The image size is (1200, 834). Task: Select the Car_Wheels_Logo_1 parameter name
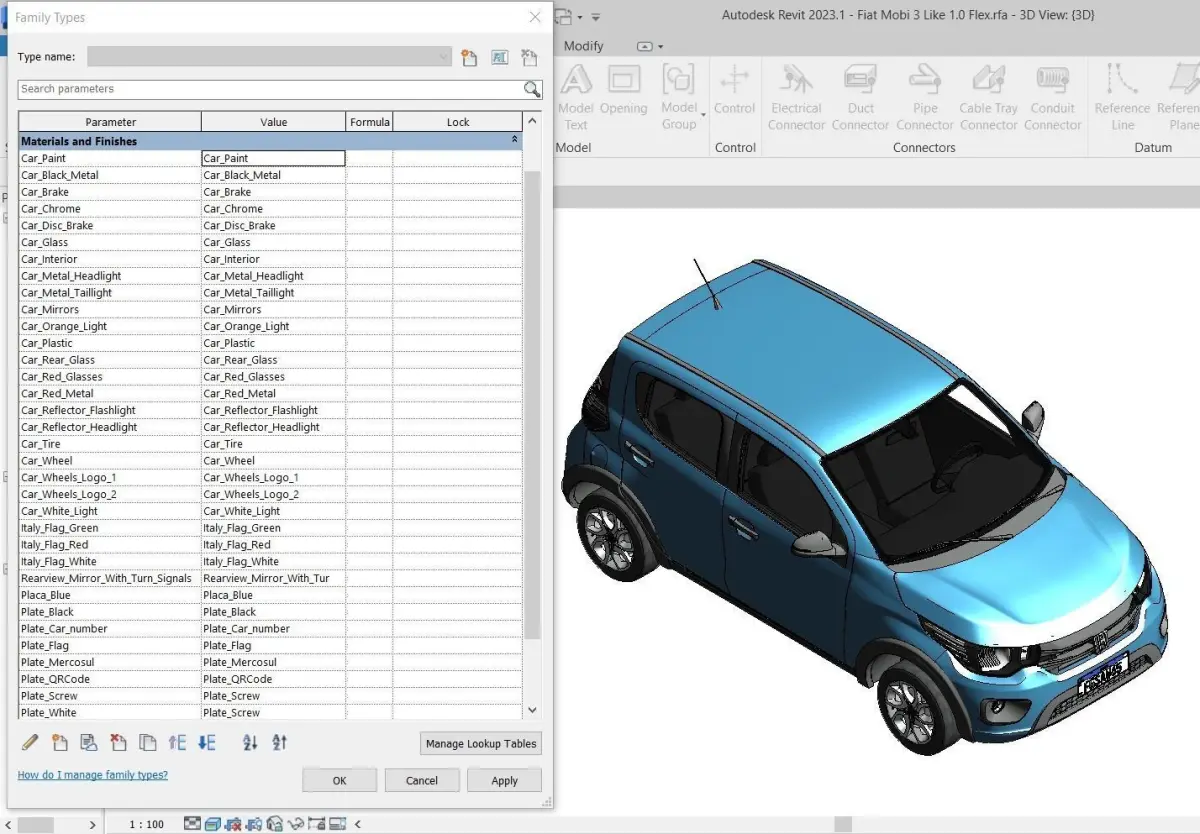pyautogui.click(x=69, y=478)
